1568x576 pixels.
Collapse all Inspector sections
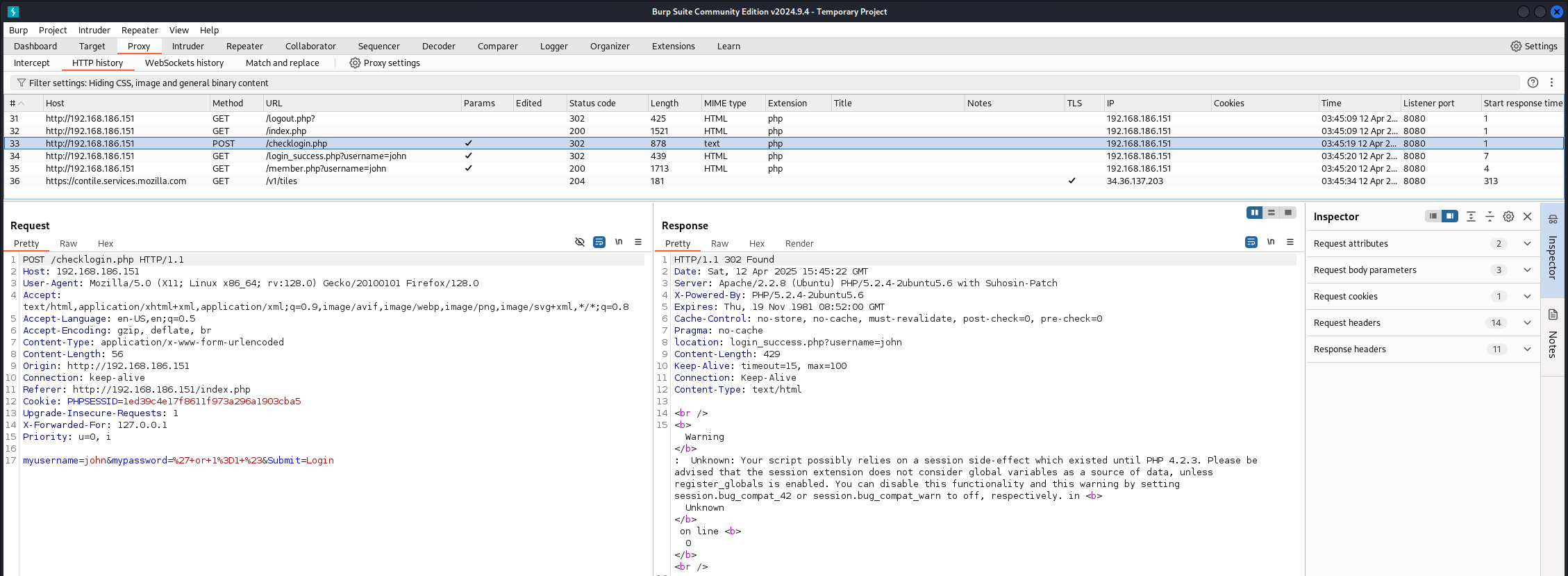point(1490,216)
